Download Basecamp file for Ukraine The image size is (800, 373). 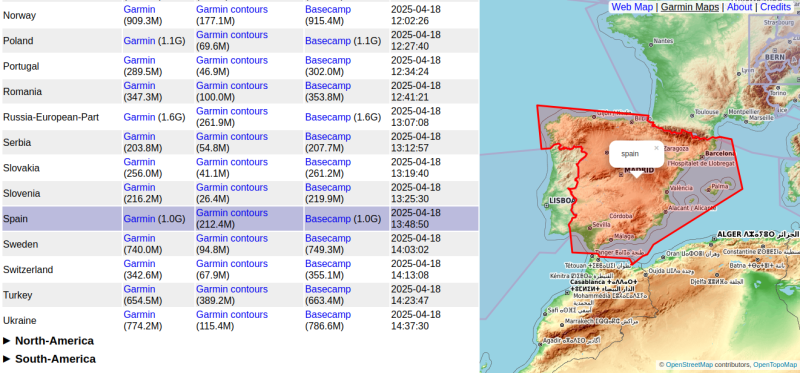coord(328,315)
